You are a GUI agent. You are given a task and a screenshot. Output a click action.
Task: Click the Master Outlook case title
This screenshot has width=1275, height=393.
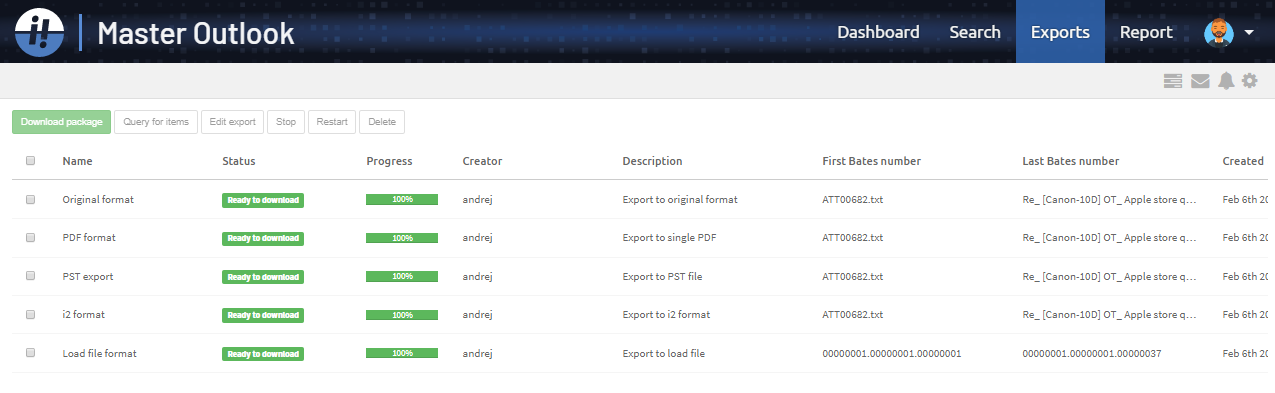pos(196,33)
